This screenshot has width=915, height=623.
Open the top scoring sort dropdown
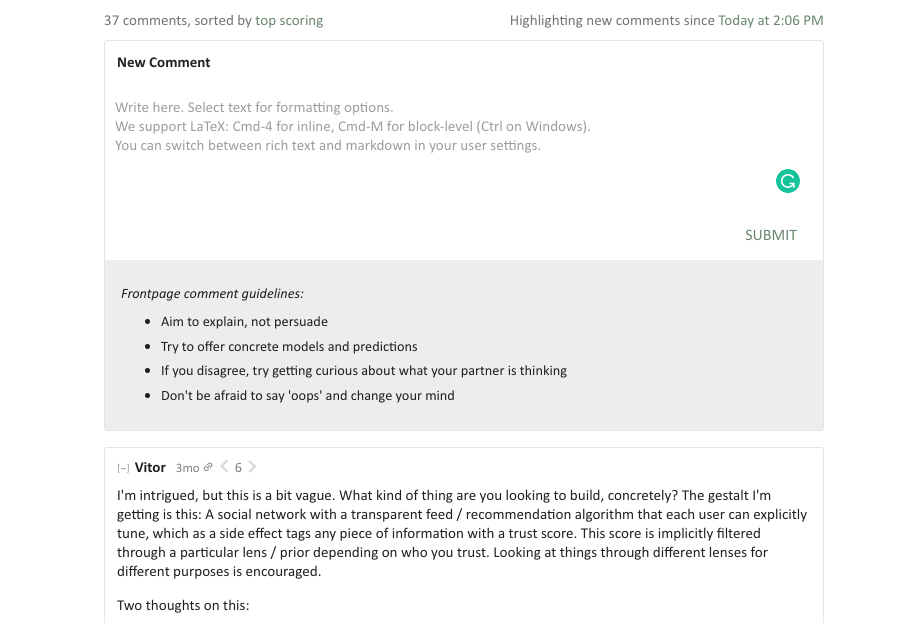tap(289, 20)
